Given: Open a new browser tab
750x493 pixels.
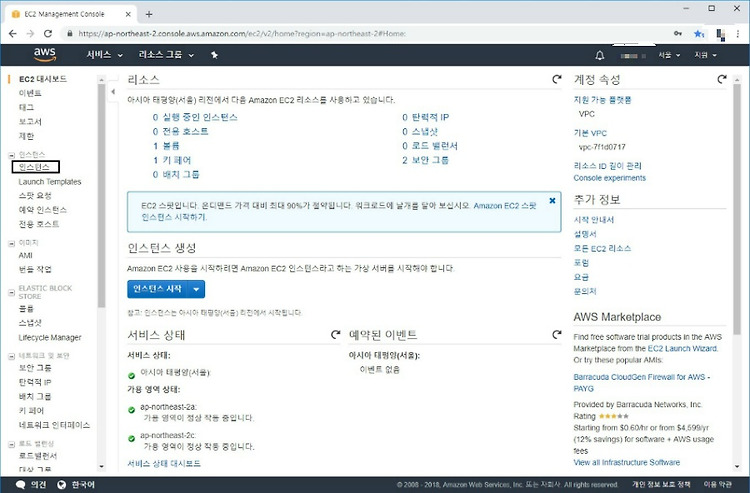Looking at the screenshot, I should (x=149, y=14).
